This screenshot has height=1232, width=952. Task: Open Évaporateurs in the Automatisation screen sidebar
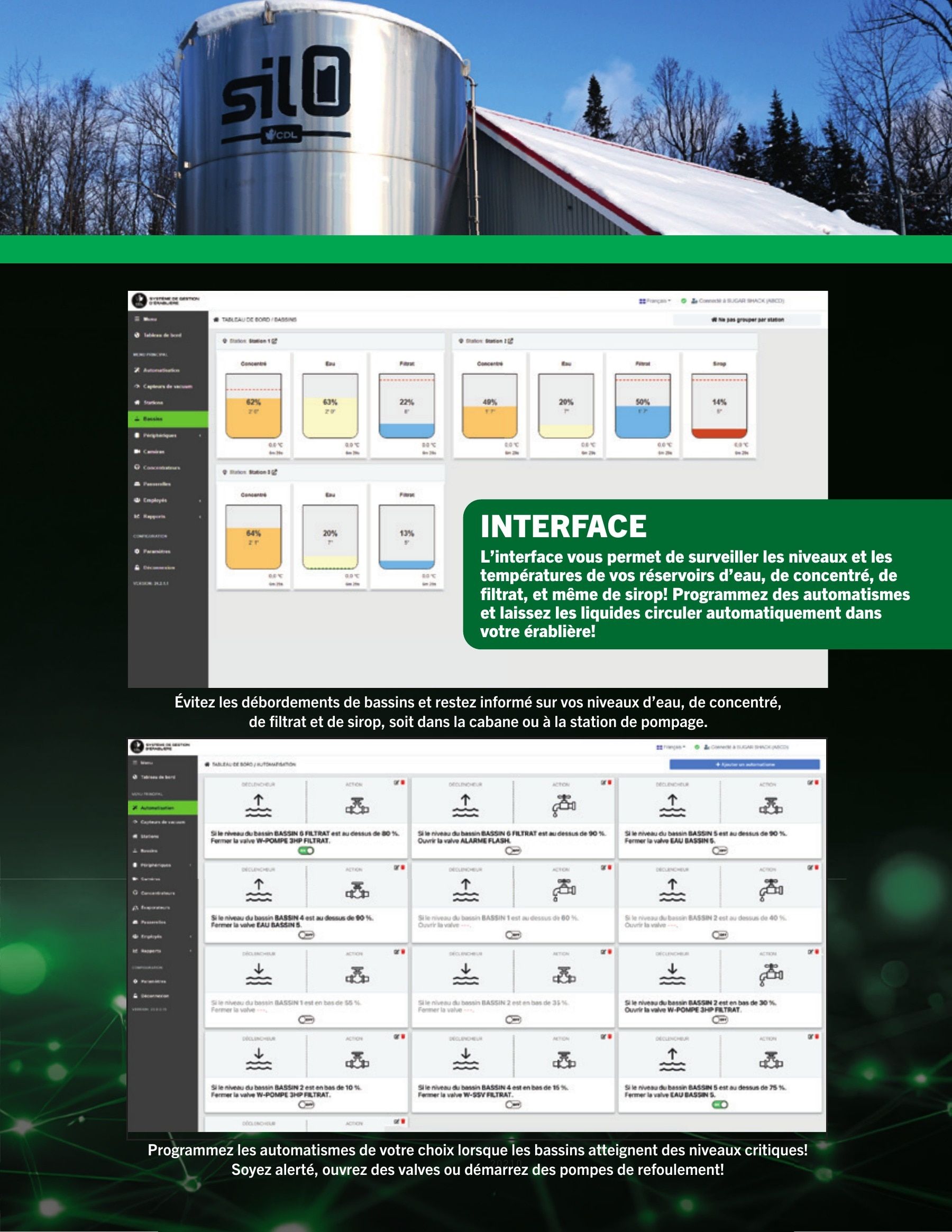coord(163,908)
